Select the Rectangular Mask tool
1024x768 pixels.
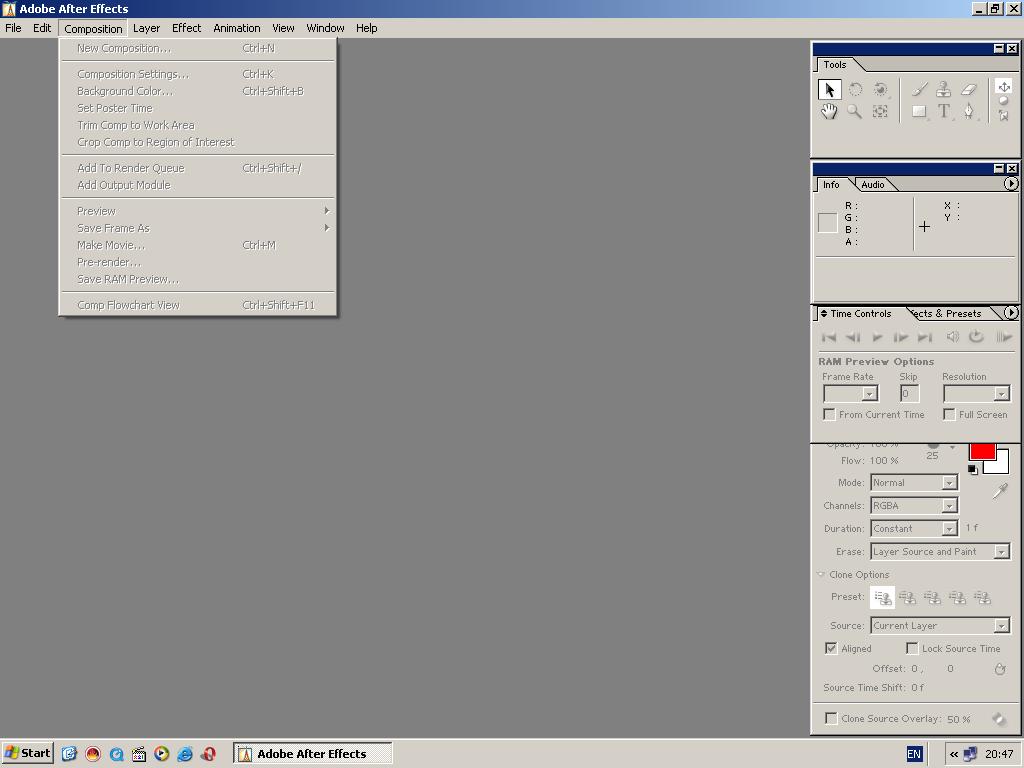tap(920, 112)
